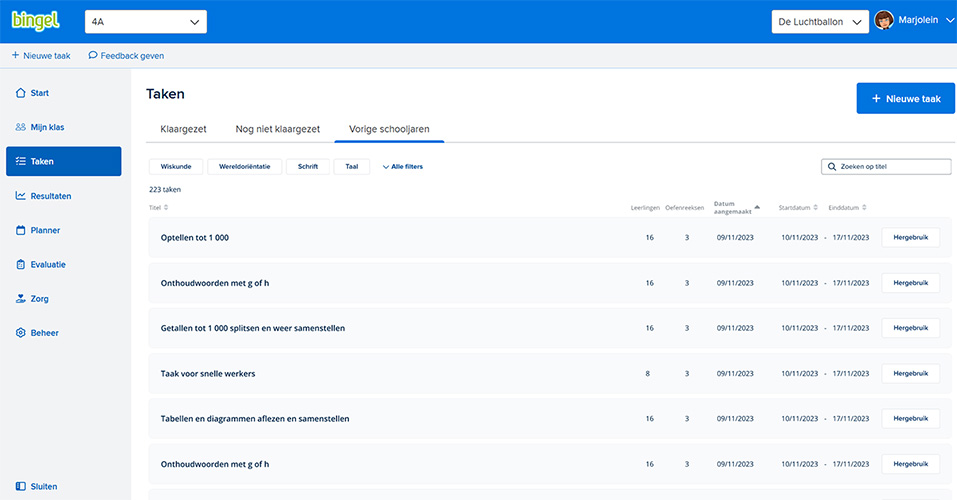Open task Tabellen en diagrammen aflezen en samenstellen
The width and height of the screenshot is (957, 500).
click(x=255, y=419)
